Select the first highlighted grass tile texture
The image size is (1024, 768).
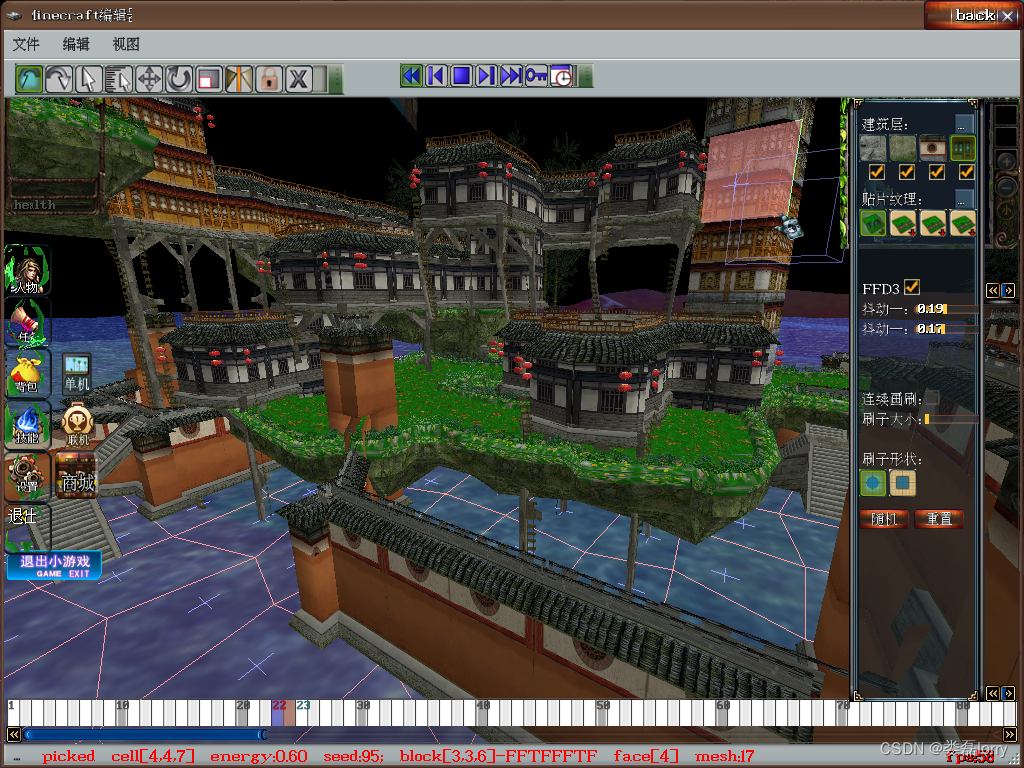(x=873, y=223)
